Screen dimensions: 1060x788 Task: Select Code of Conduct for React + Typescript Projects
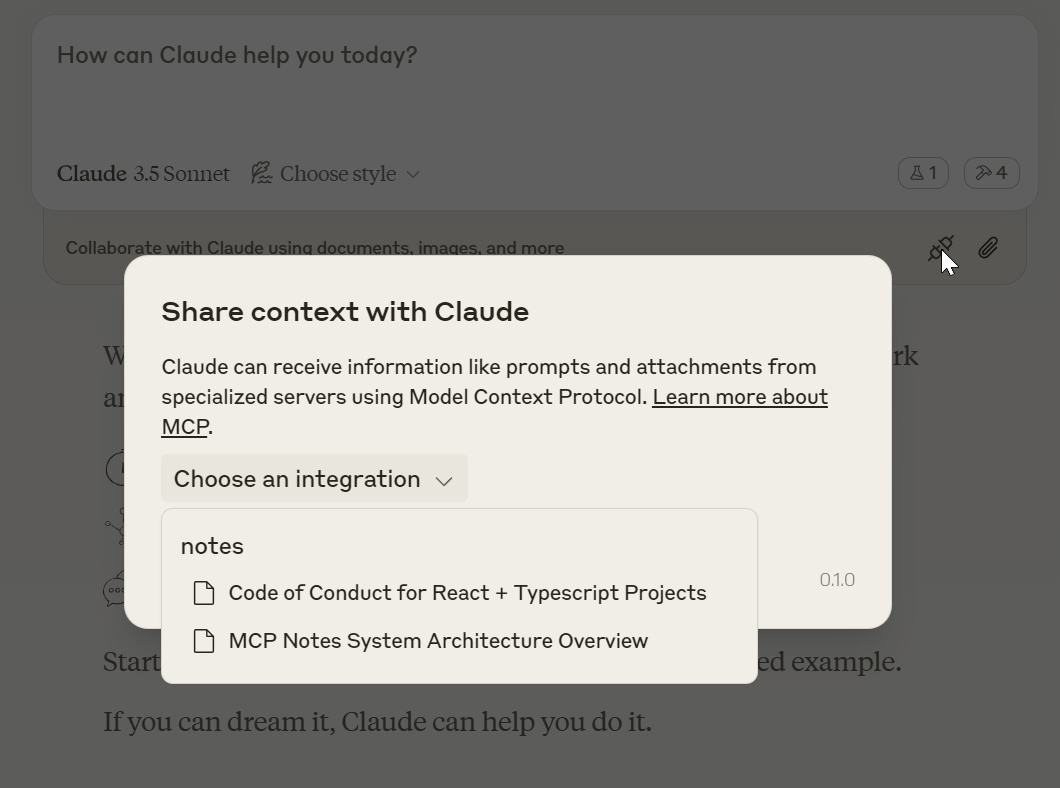pos(467,592)
